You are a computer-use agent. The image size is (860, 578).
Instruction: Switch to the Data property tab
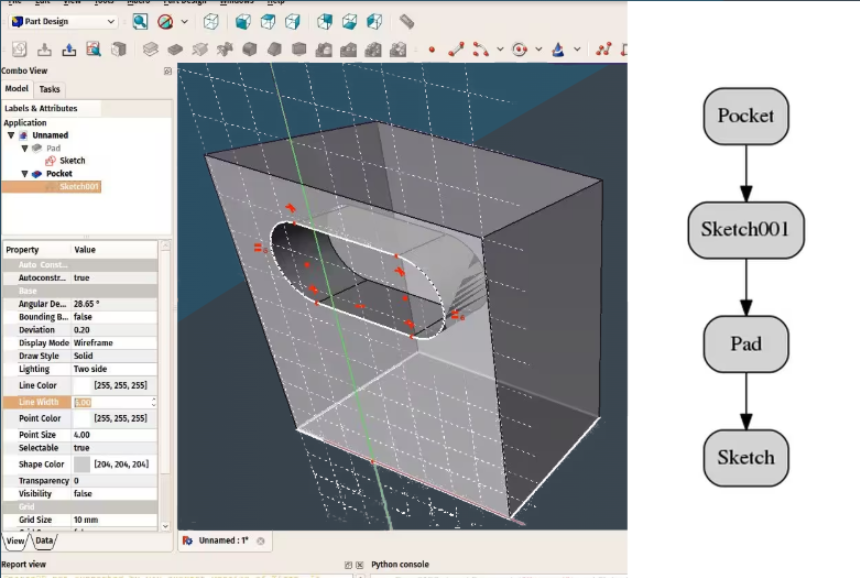[44, 541]
